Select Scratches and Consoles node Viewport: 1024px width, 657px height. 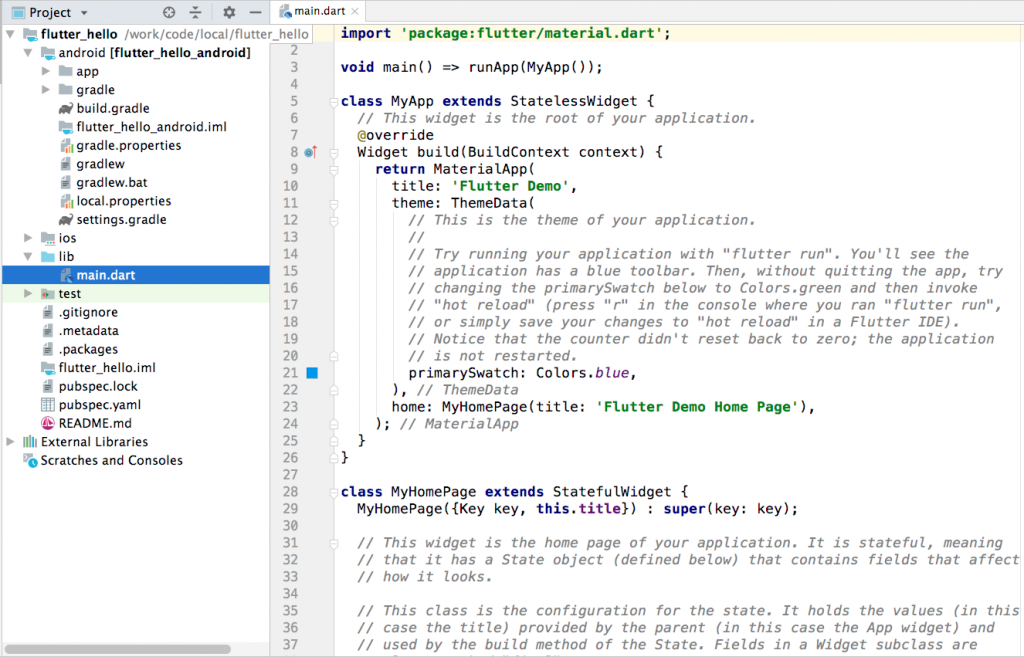point(112,460)
